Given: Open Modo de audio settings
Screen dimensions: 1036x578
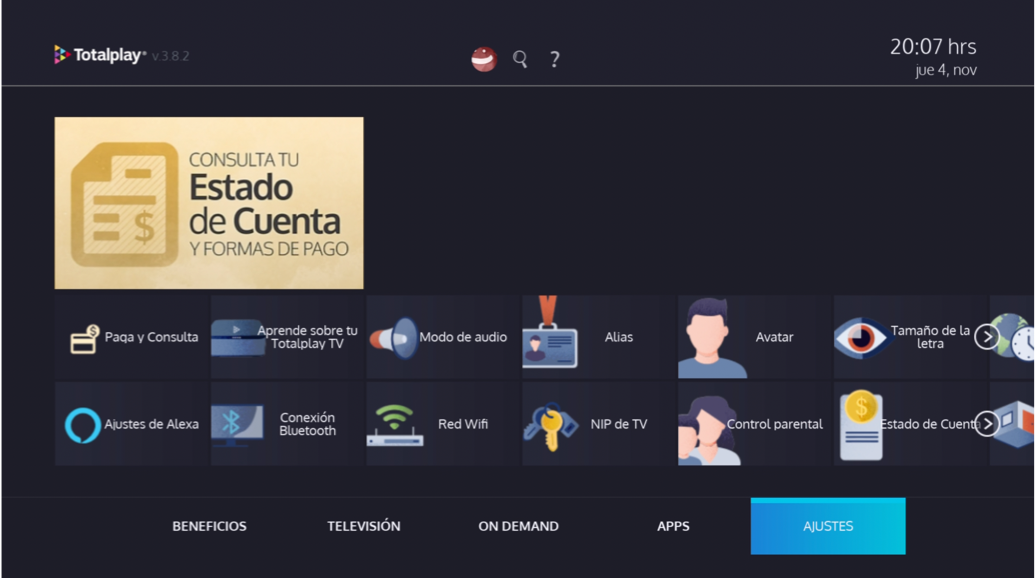Looking at the screenshot, I should [x=443, y=337].
